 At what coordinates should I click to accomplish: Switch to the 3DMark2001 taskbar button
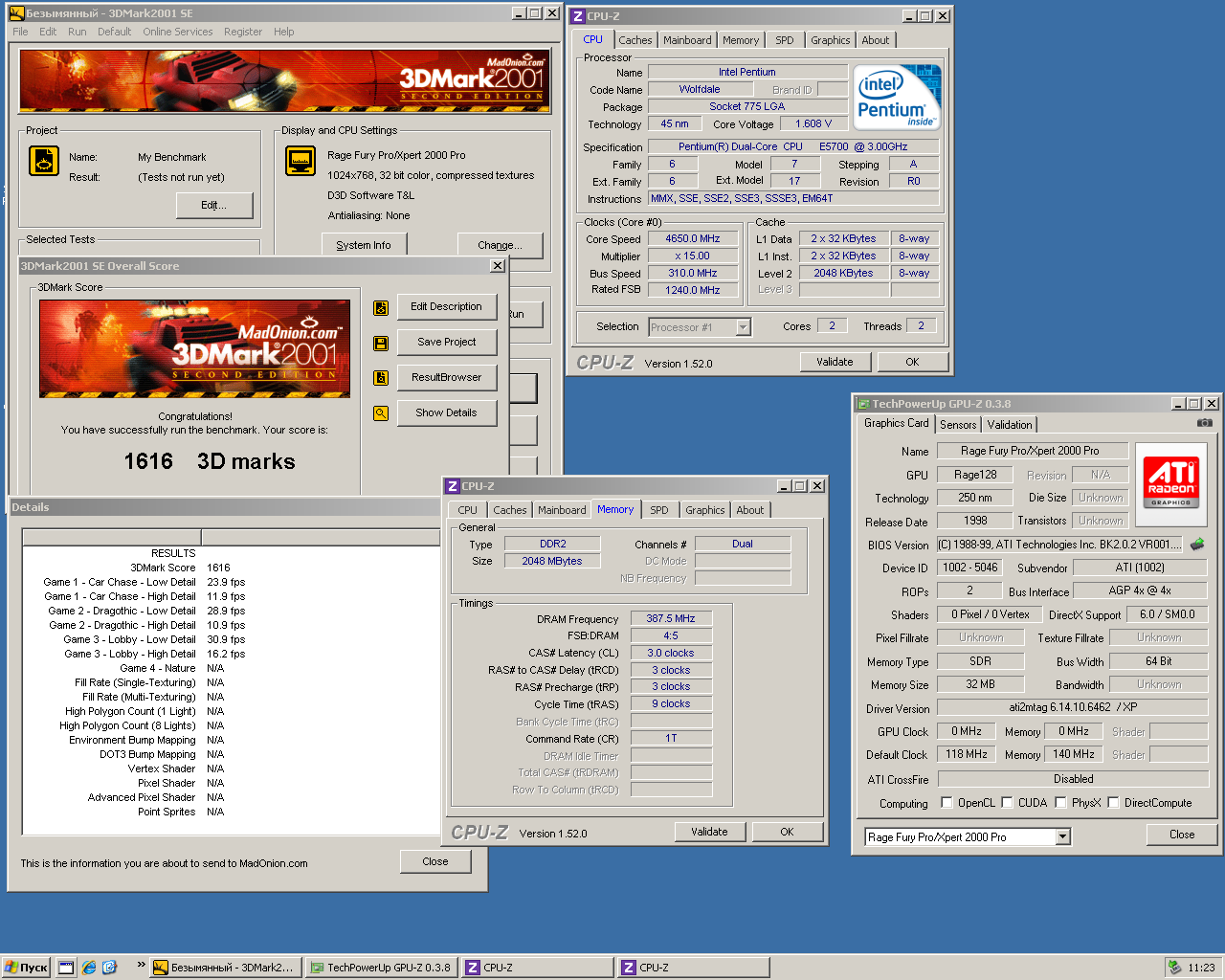click(226, 968)
